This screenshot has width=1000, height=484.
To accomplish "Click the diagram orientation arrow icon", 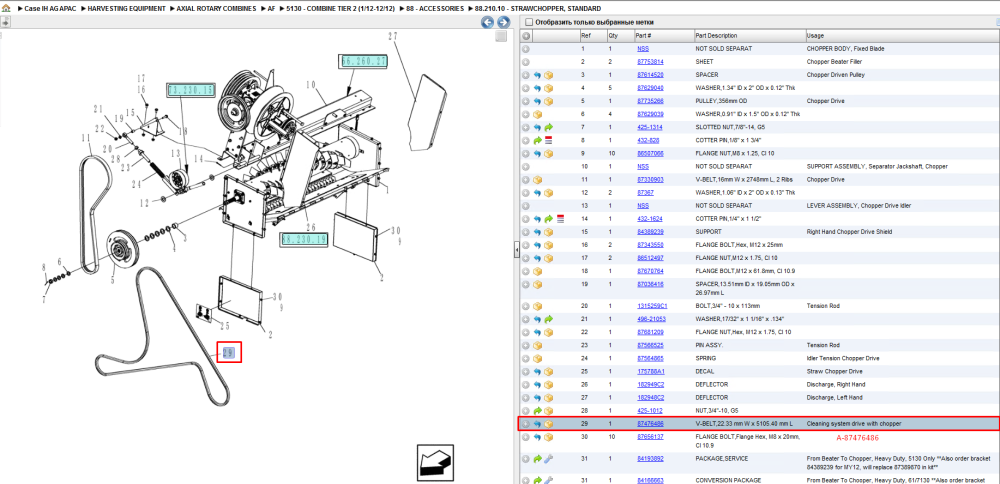I will click(x=435, y=462).
